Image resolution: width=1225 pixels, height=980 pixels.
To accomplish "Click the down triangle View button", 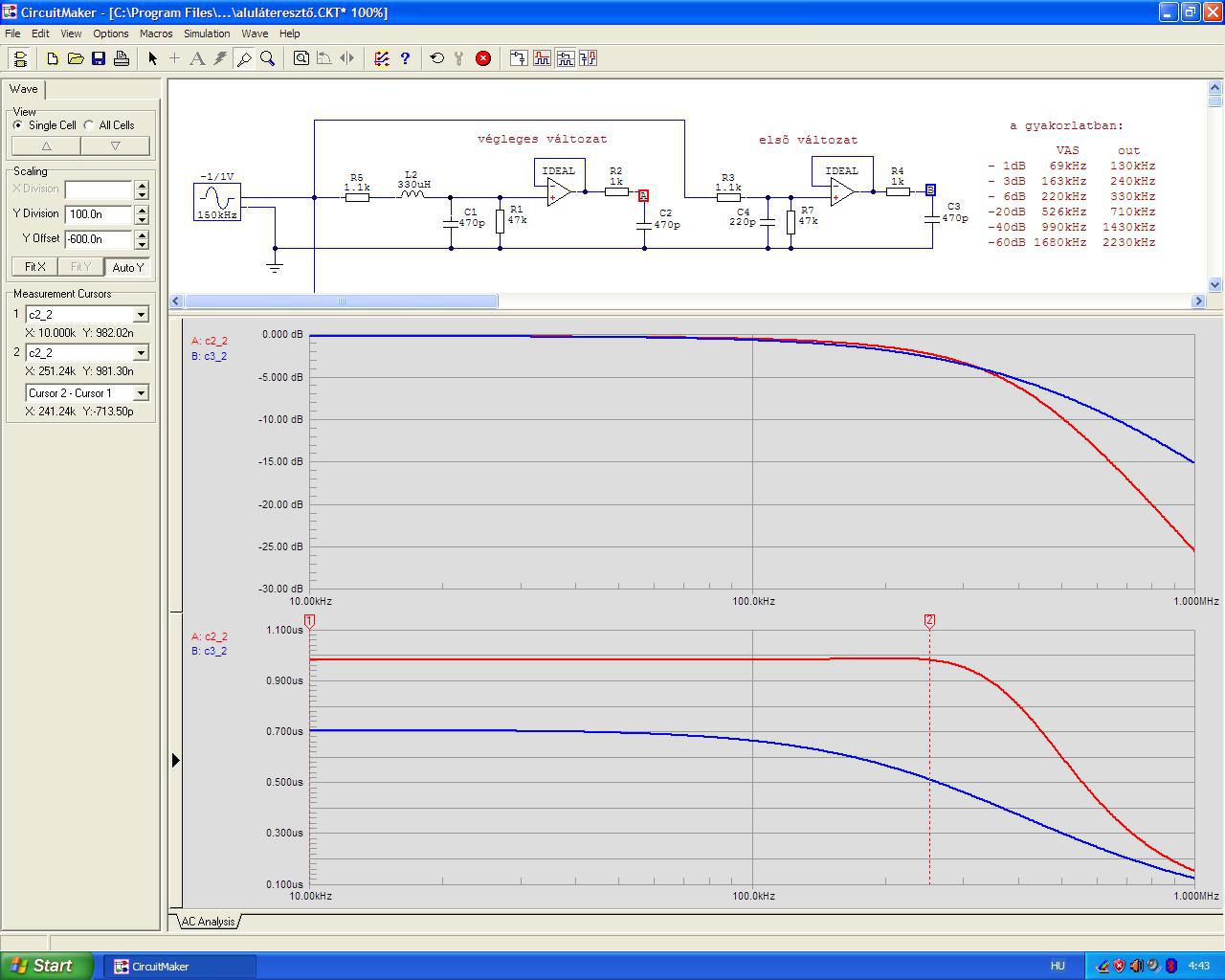I will coord(116,145).
